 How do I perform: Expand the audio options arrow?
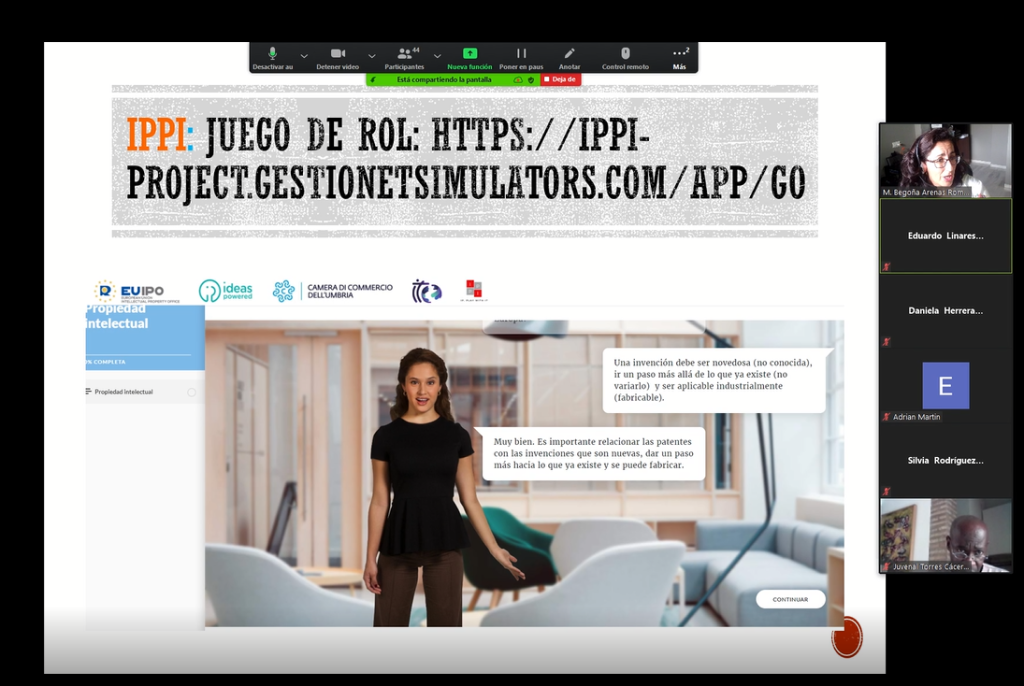click(x=304, y=56)
